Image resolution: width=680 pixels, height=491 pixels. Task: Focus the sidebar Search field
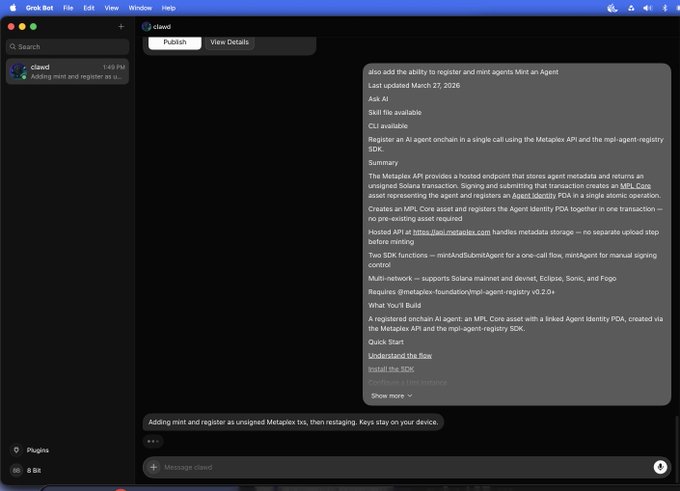(x=68, y=46)
